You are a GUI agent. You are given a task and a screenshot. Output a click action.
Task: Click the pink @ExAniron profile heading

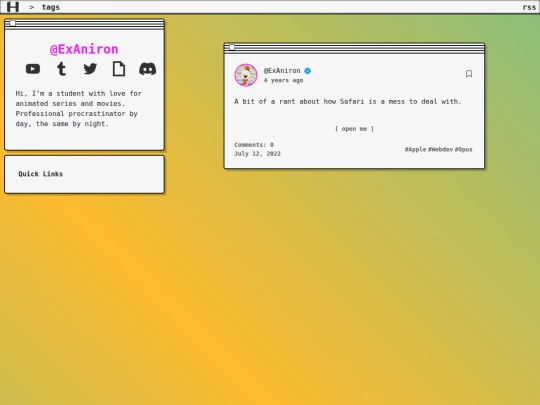coord(84,49)
